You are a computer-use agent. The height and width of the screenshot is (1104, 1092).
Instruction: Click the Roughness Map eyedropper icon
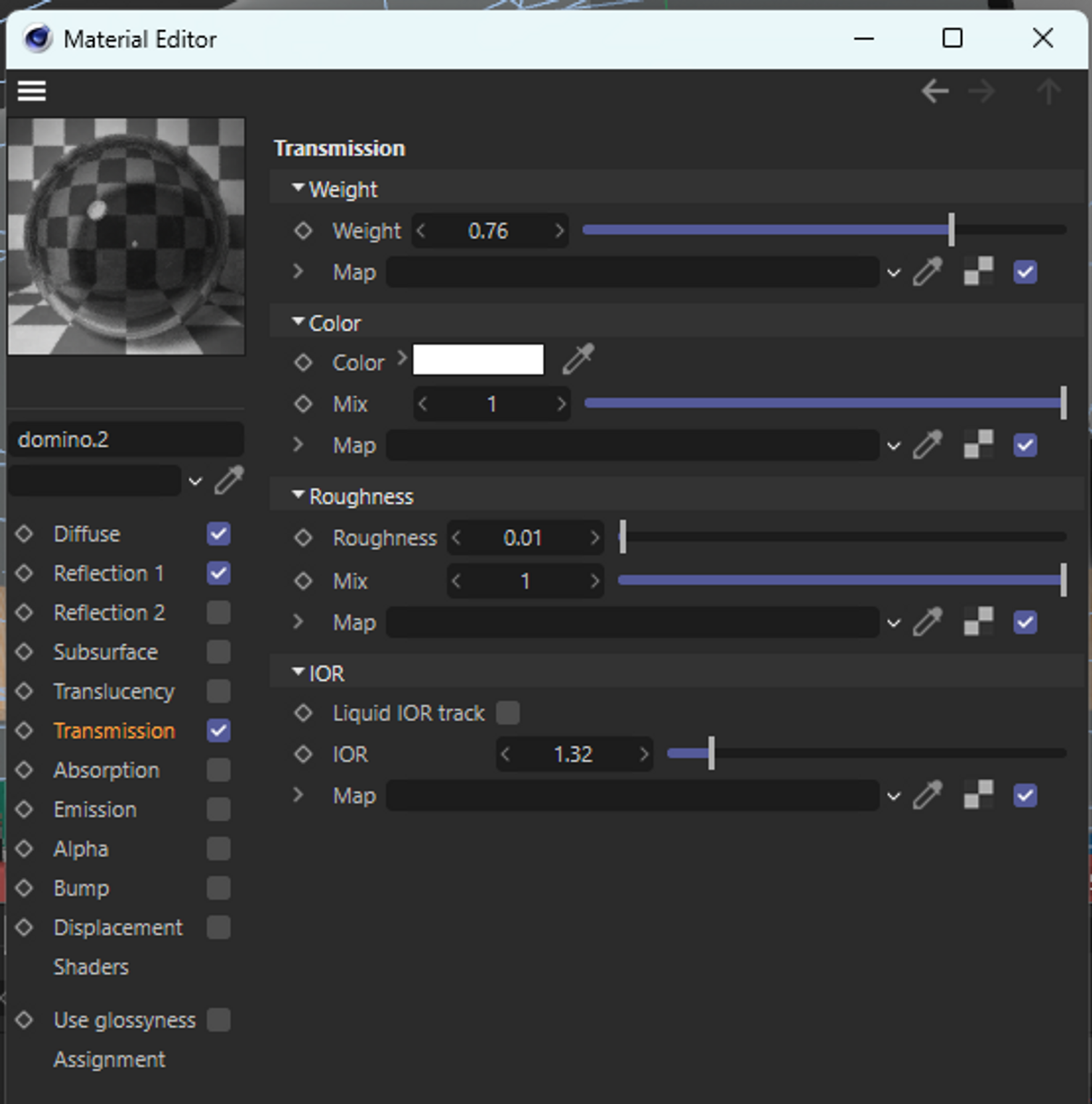[927, 622]
